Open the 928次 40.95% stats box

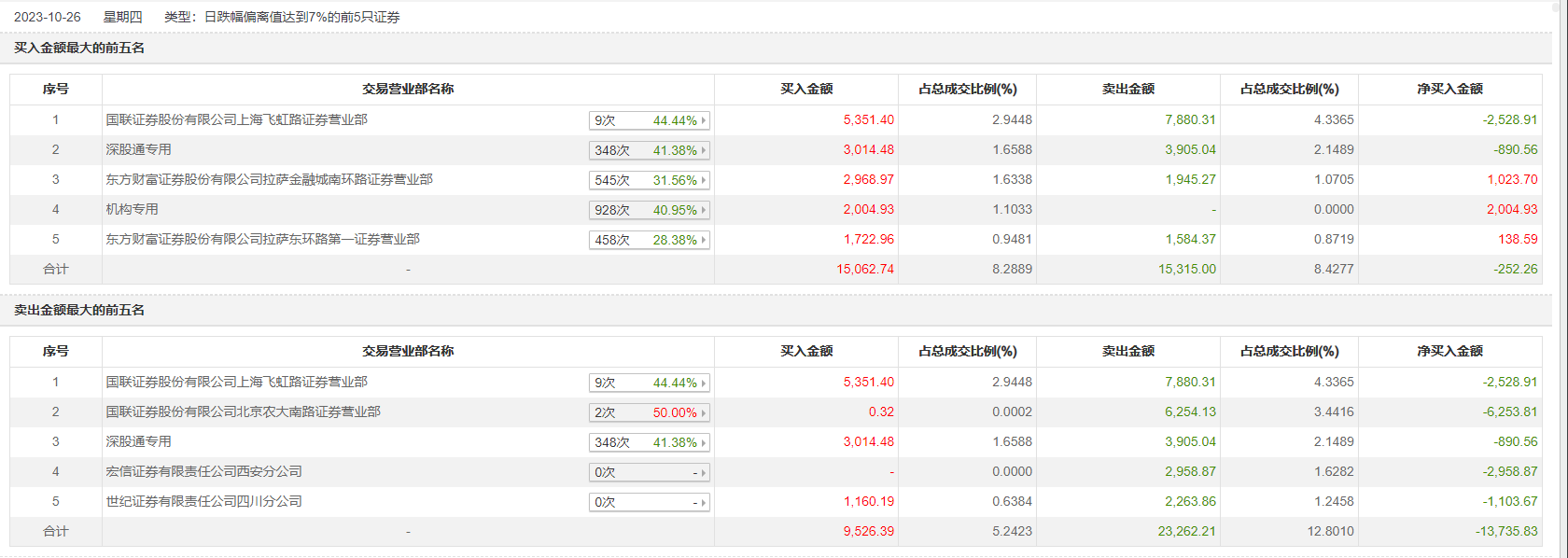click(650, 210)
